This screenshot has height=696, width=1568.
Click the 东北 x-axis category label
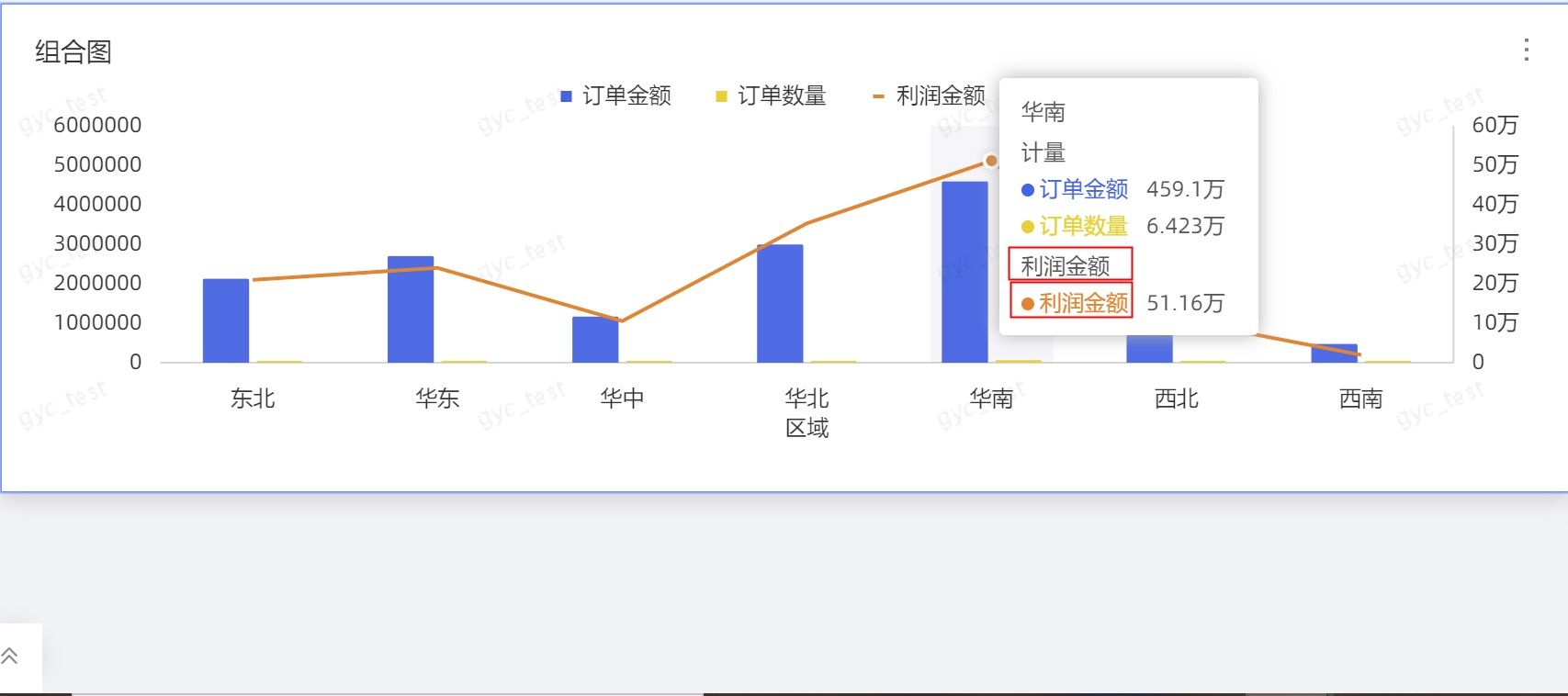point(253,399)
